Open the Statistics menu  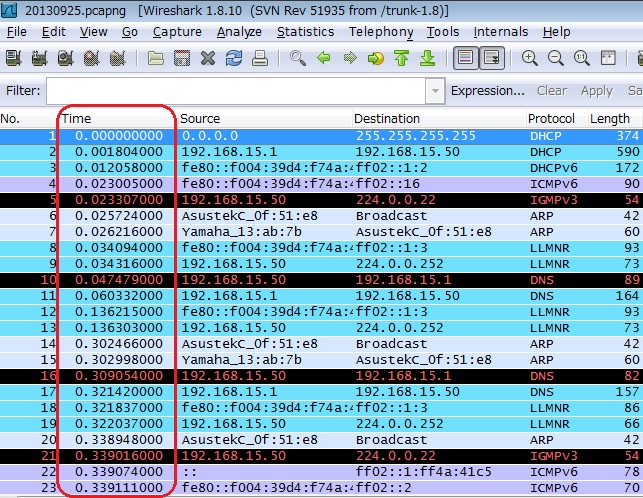click(x=306, y=32)
